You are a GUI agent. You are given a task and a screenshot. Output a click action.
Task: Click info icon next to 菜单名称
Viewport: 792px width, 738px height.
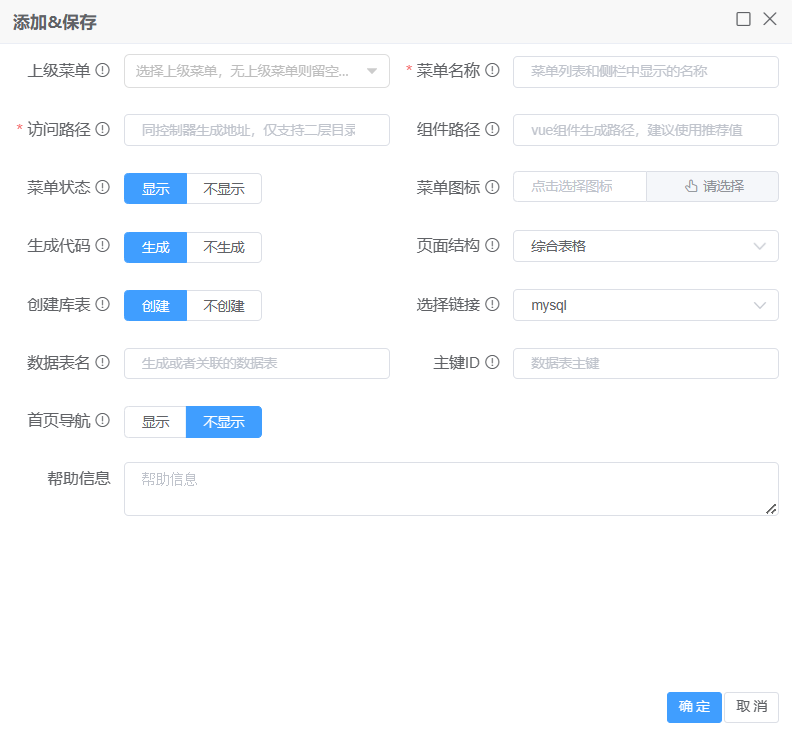(492, 71)
